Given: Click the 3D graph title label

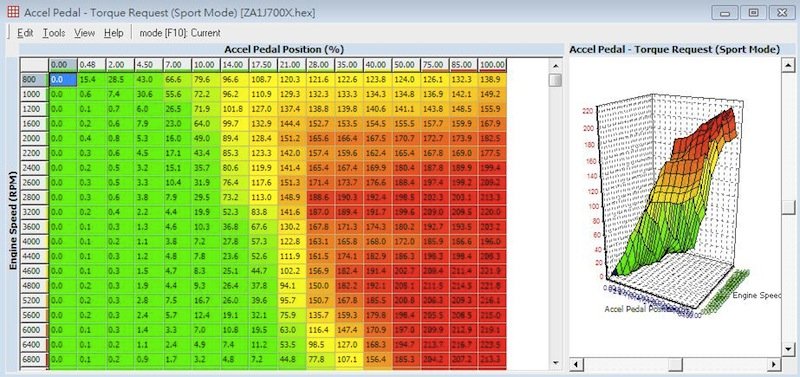Looking at the screenshot, I should 674,49.
